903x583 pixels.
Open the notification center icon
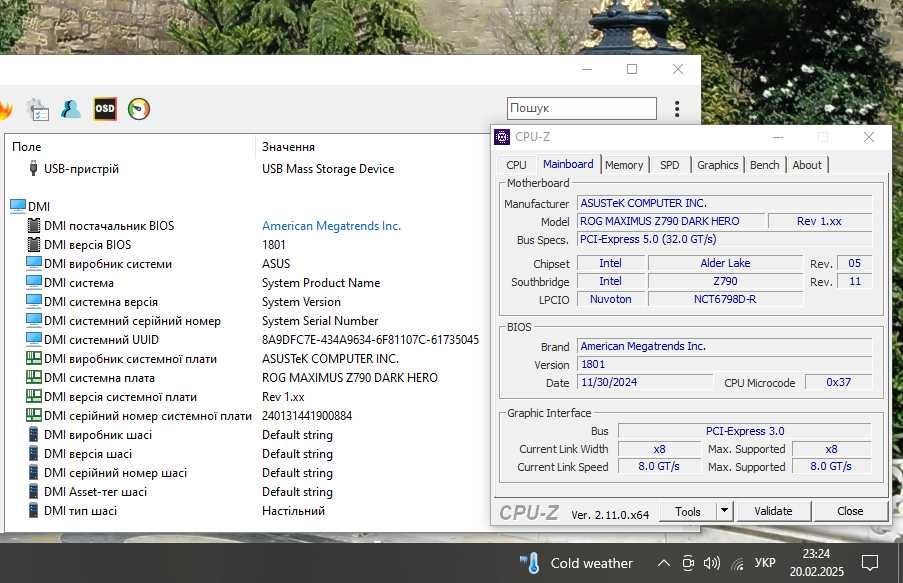pos(870,563)
